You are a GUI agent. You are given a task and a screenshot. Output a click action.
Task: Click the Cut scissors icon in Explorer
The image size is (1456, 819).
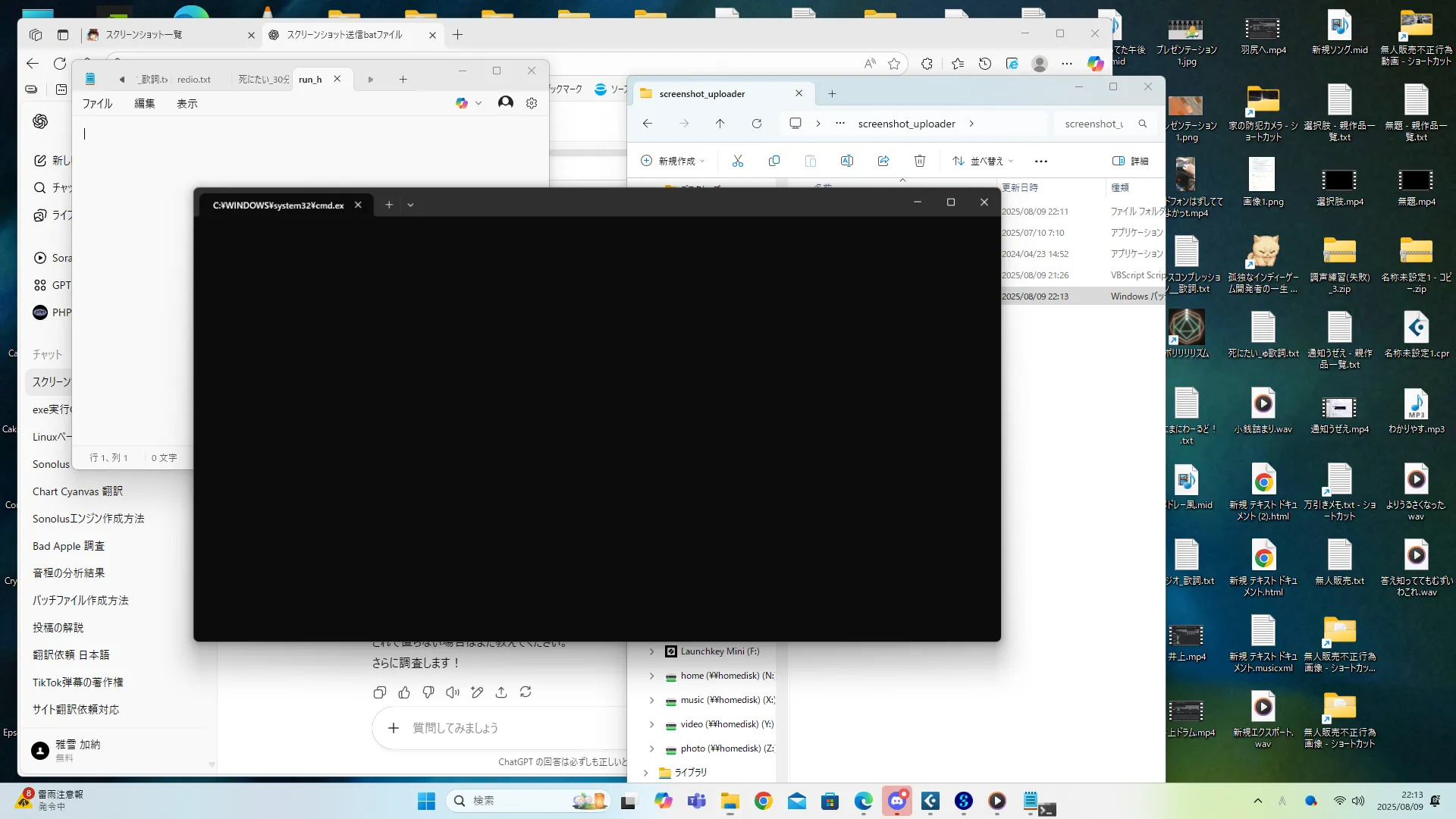[738, 161]
